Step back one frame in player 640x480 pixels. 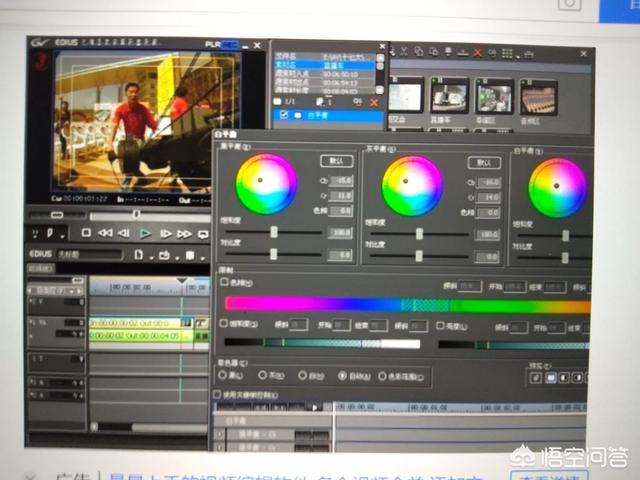[x=124, y=233]
